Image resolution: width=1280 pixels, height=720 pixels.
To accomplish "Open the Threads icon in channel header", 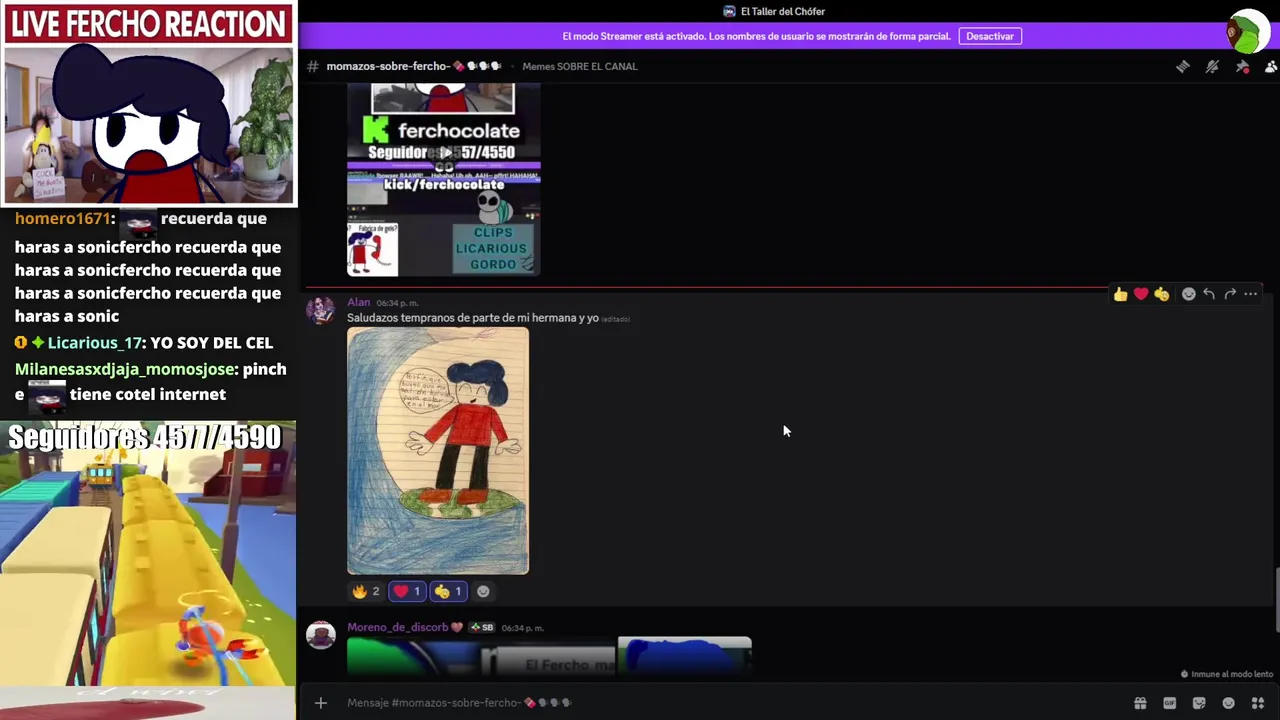I will pyautogui.click(x=1183, y=66).
